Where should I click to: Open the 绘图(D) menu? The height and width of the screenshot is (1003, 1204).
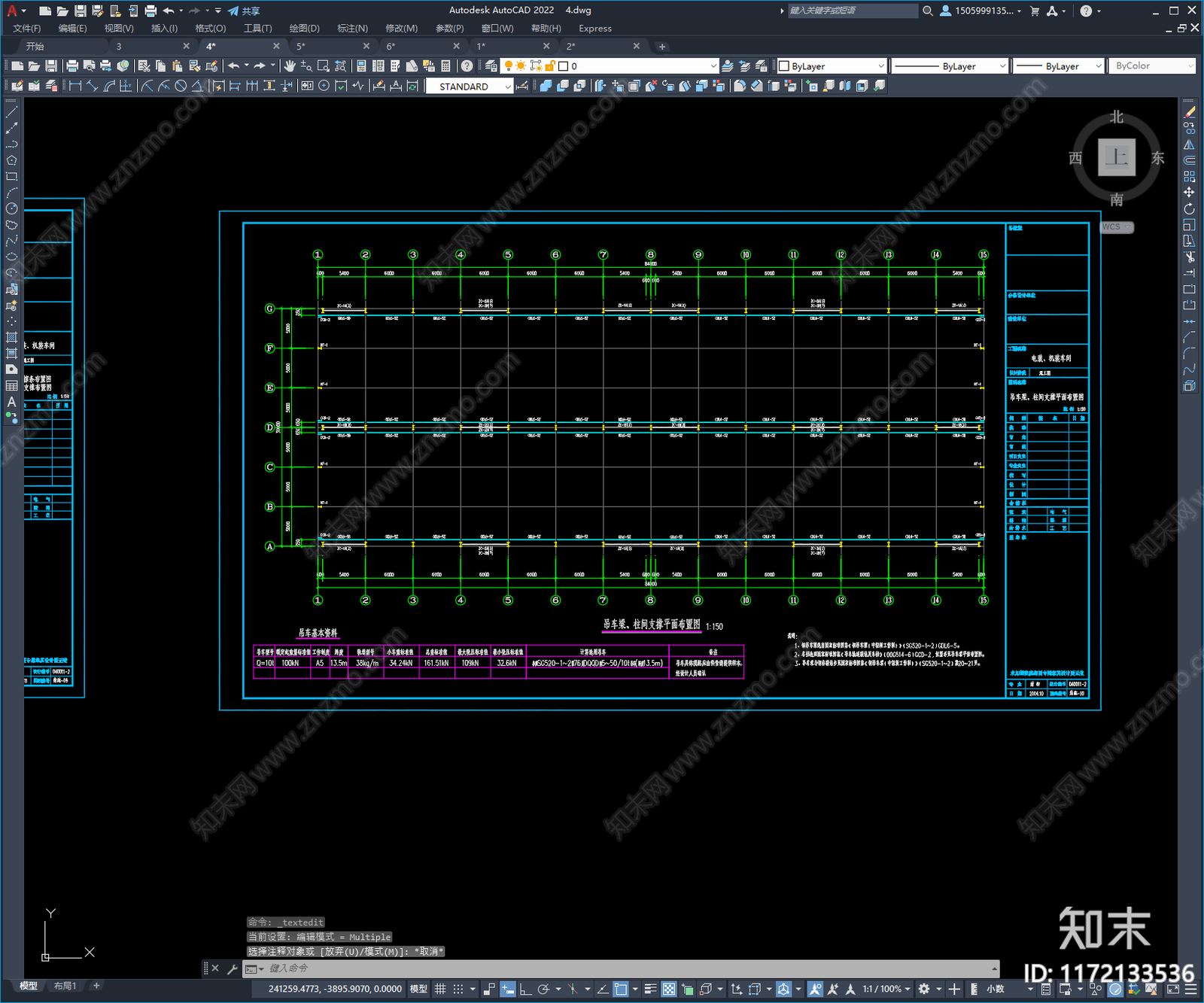(x=304, y=28)
